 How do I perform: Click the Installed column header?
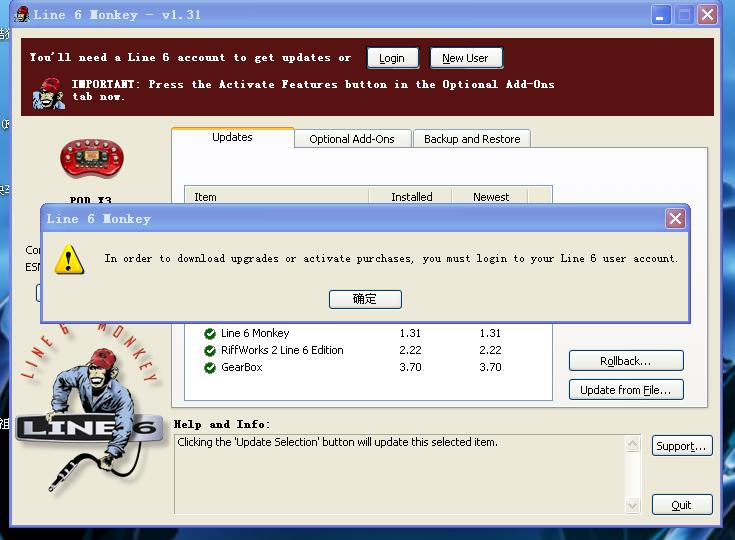[411, 196]
